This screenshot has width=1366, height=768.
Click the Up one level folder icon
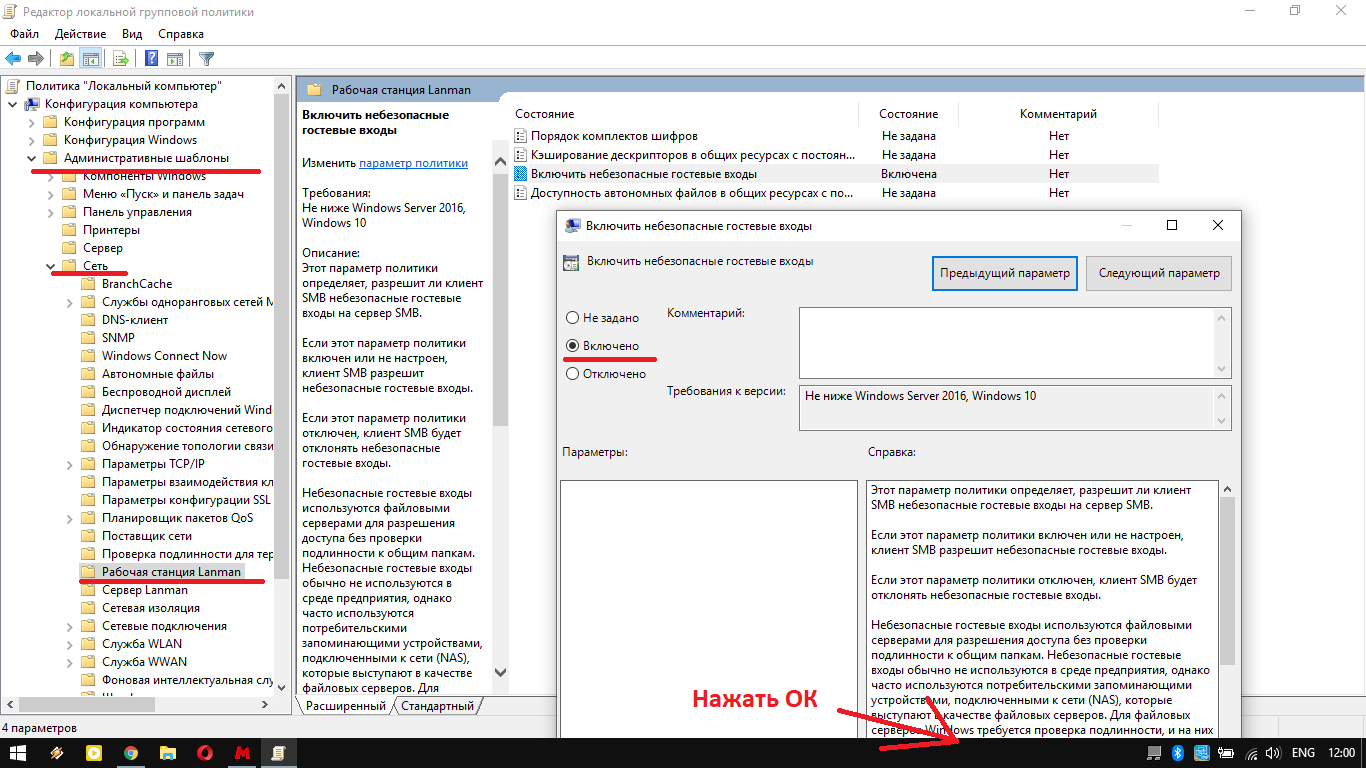(x=67, y=58)
